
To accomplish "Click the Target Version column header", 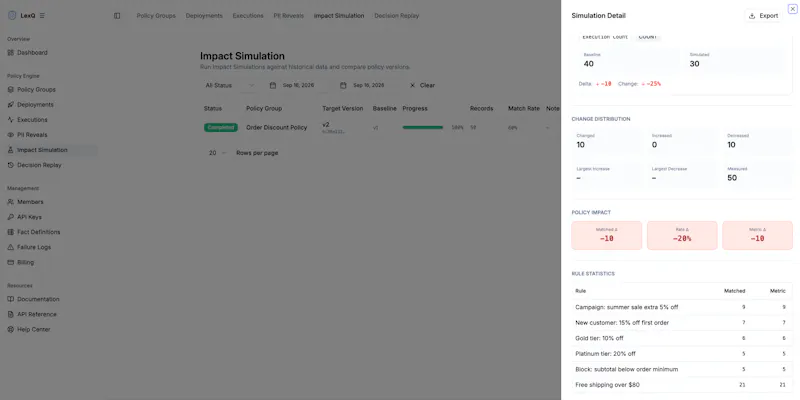I will (342, 109).
